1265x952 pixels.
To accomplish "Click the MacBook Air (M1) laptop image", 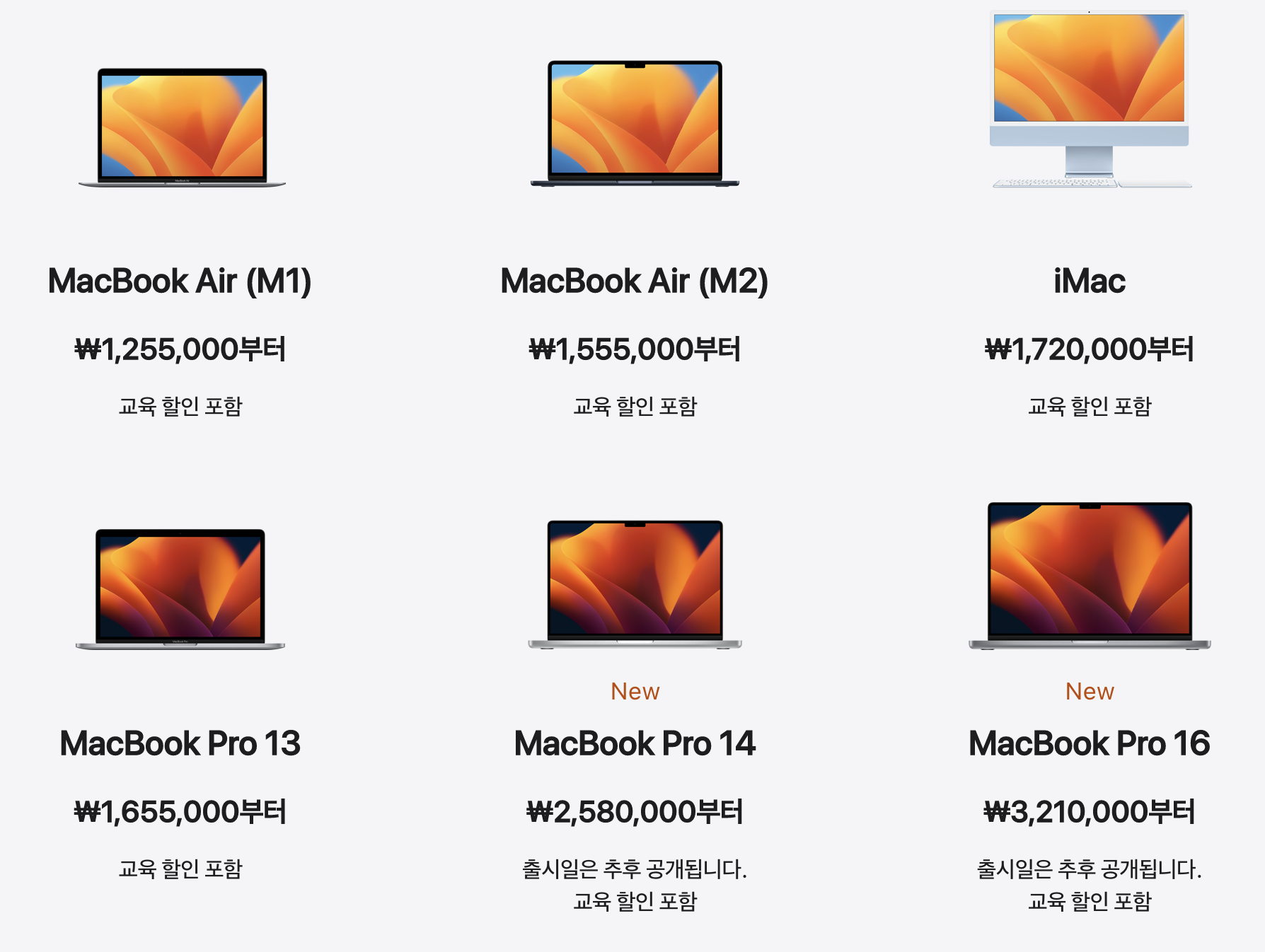I will 182,127.
